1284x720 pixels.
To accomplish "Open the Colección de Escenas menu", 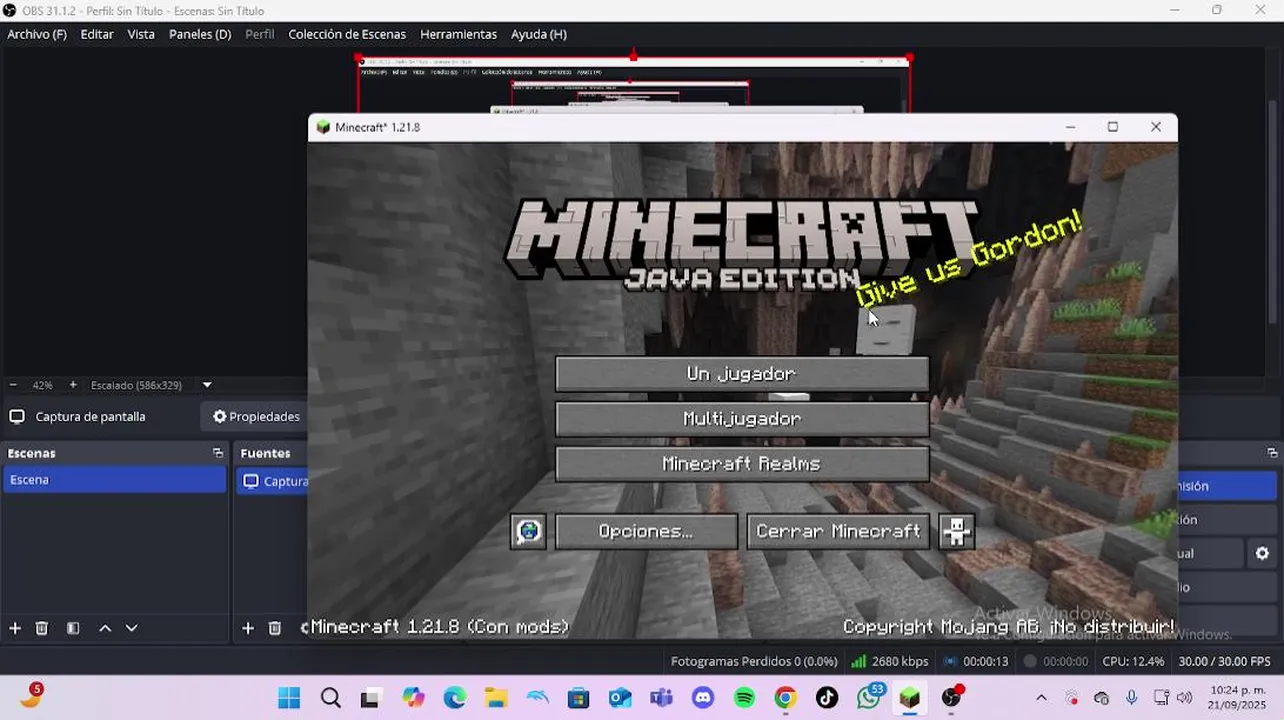I will (x=347, y=34).
